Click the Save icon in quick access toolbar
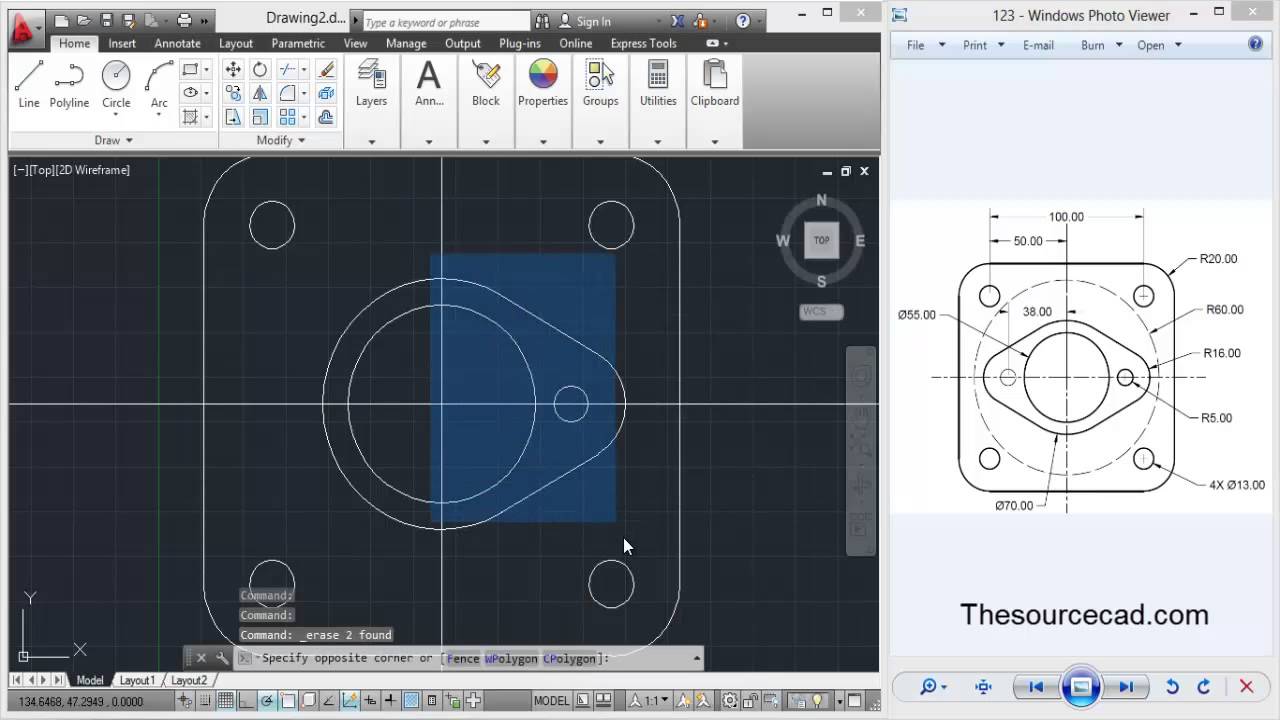The image size is (1280, 720). click(106, 20)
